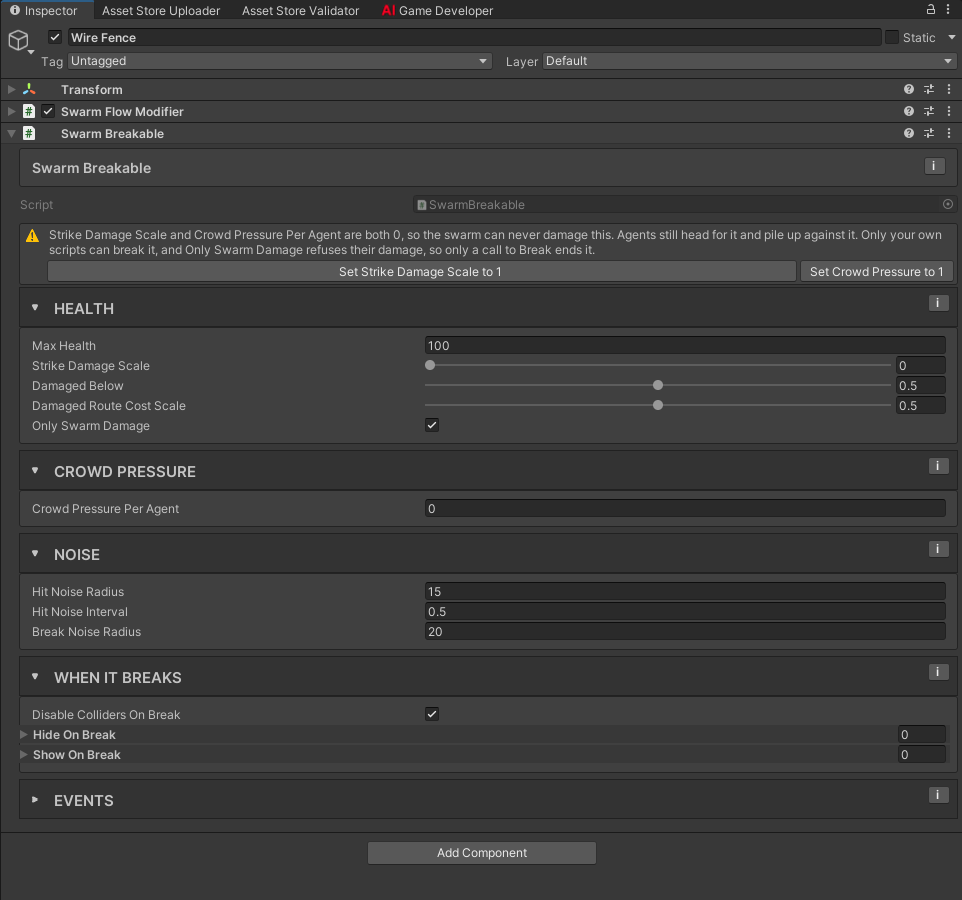Collapse the HEALTH section
This screenshot has height=900, width=962.
point(35,308)
